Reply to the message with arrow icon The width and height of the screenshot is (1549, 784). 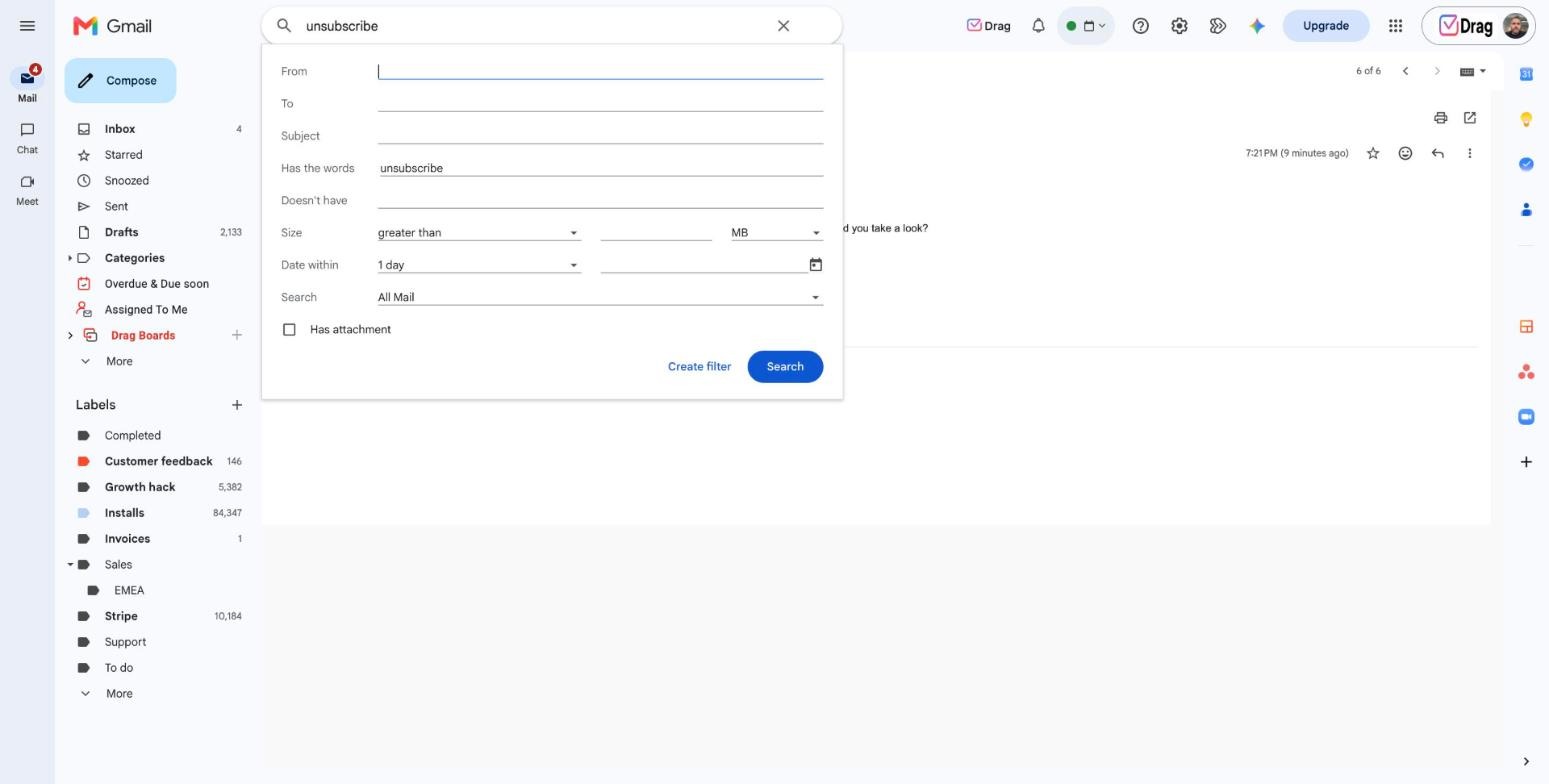(1437, 153)
